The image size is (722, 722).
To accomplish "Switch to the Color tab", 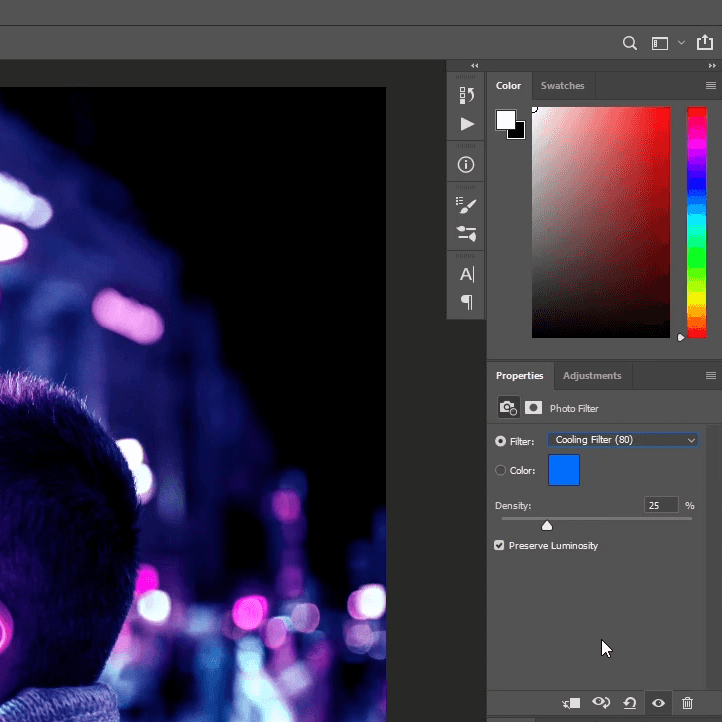I will 508,86.
